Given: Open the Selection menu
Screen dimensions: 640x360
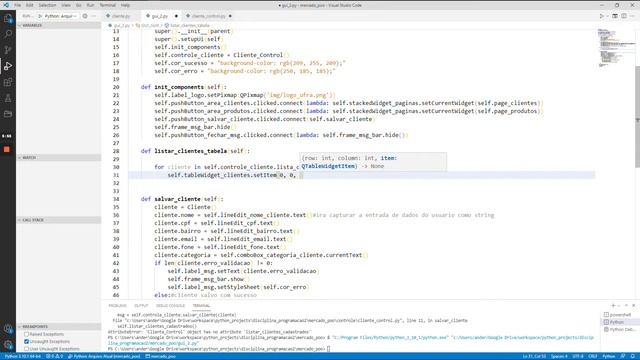Looking at the screenshot, I should coord(47,5).
